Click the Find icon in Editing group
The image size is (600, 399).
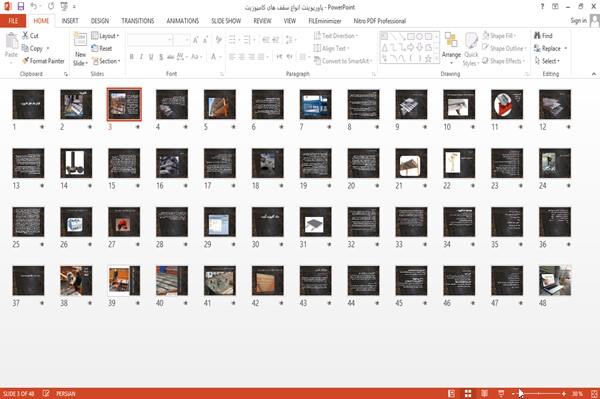(543, 36)
